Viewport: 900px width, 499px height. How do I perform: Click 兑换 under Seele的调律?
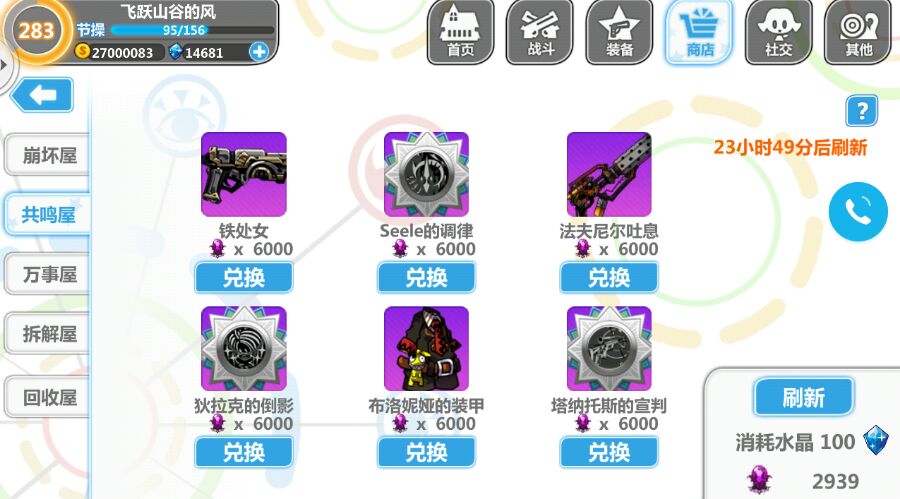pos(426,278)
